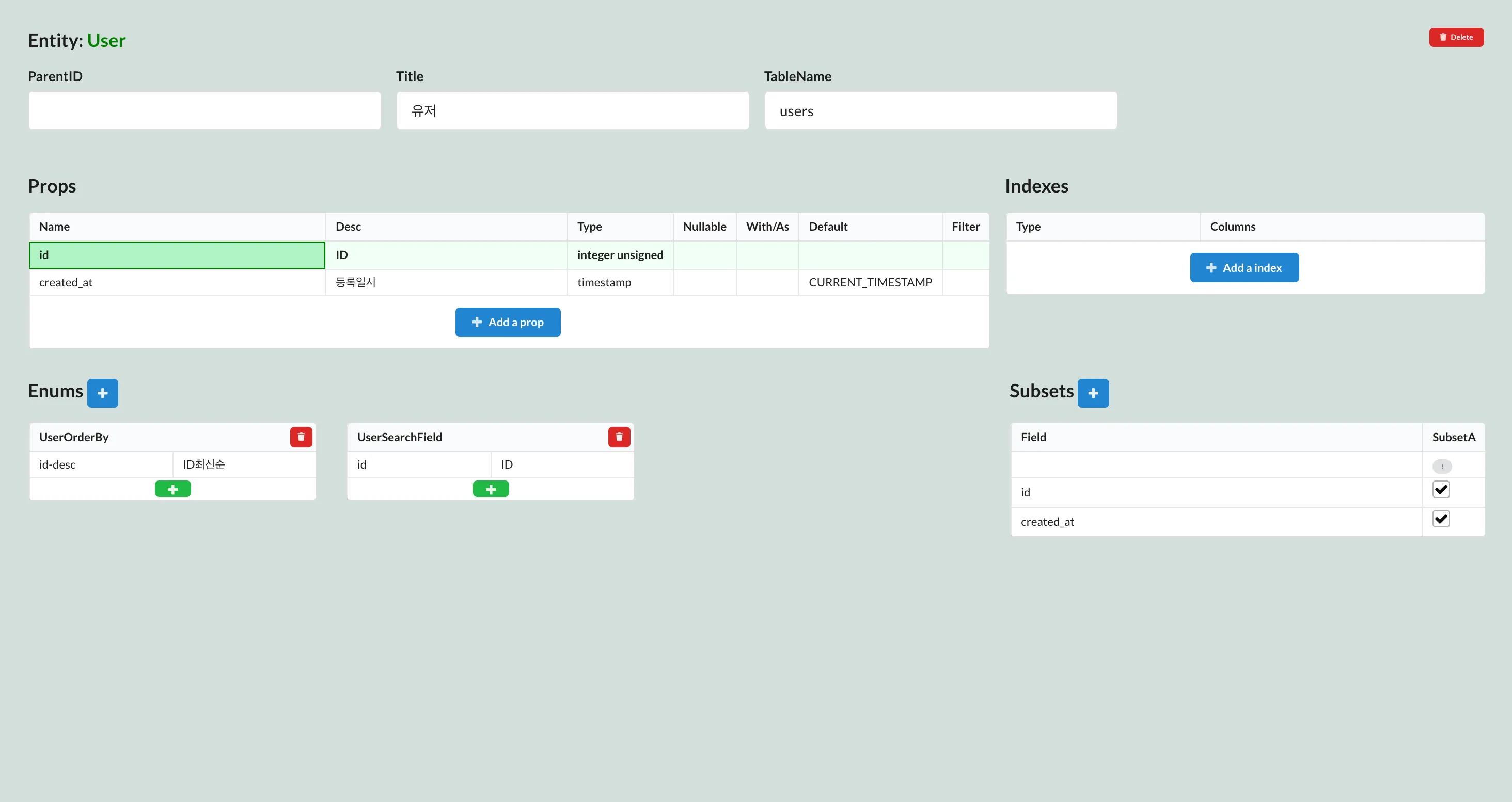
Task: Delete the UserSearchField enum via trash icon
Action: point(619,437)
